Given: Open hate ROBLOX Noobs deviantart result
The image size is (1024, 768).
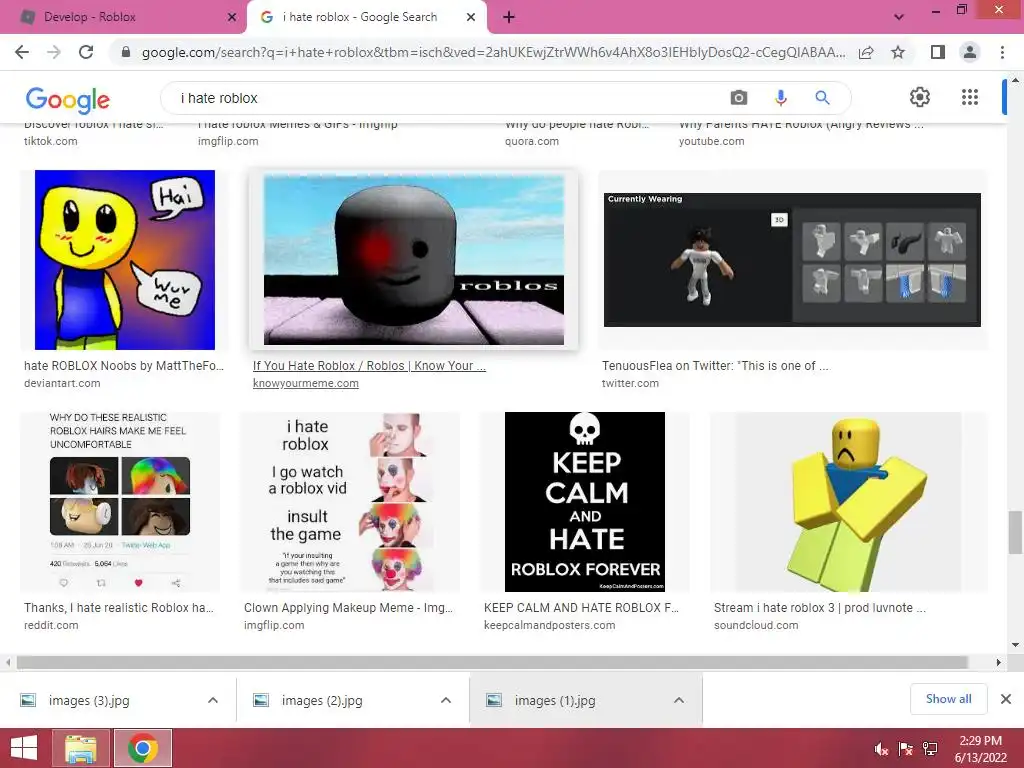Looking at the screenshot, I should (x=124, y=366).
